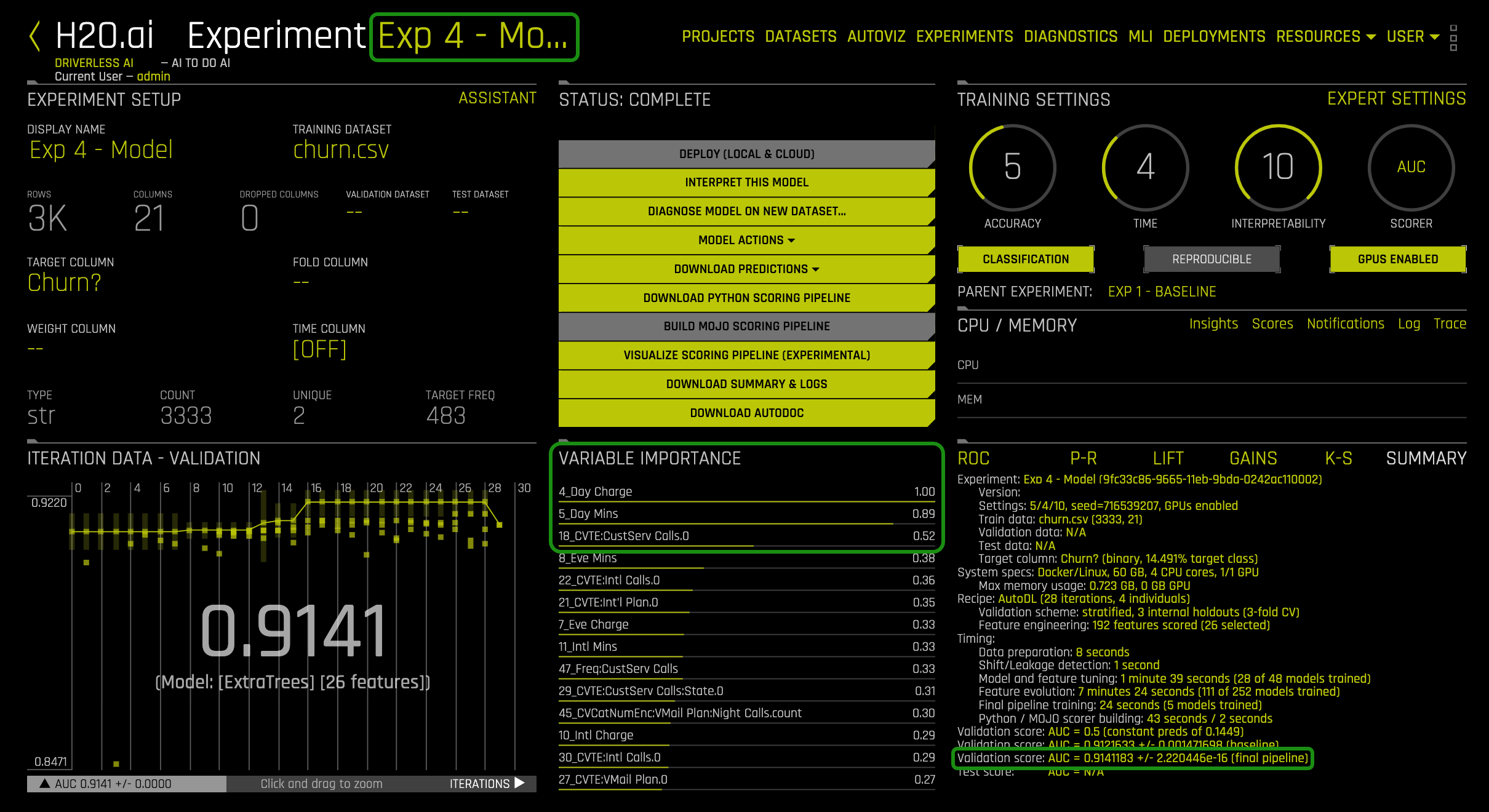Open the vertical dots menu at top right

pos(1453,38)
